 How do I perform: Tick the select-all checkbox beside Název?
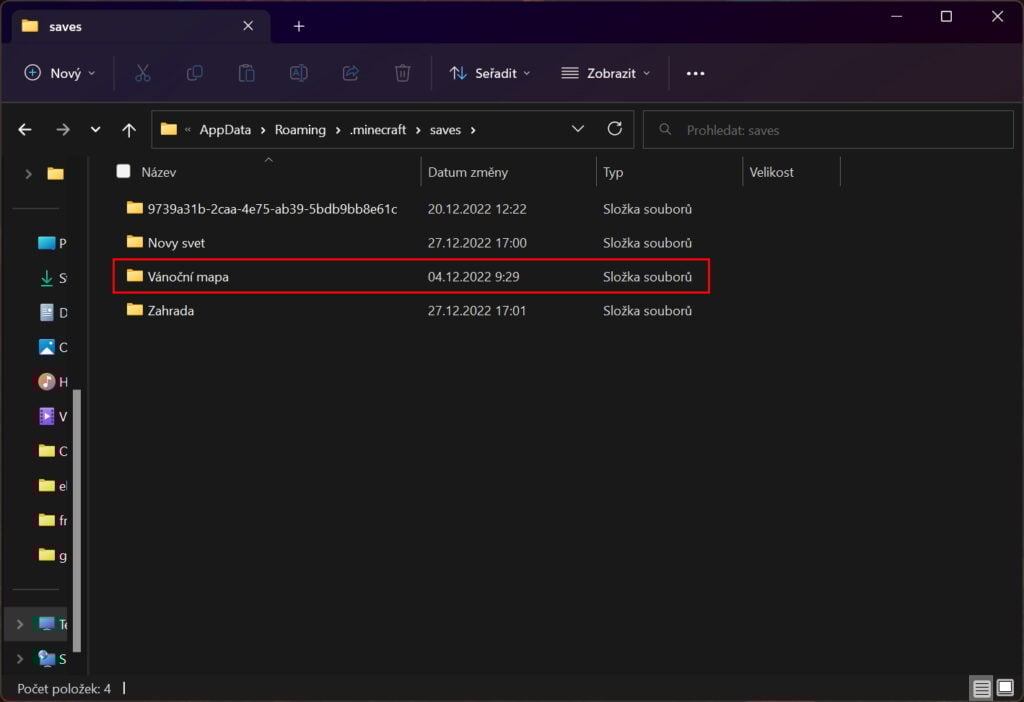click(123, 171)
